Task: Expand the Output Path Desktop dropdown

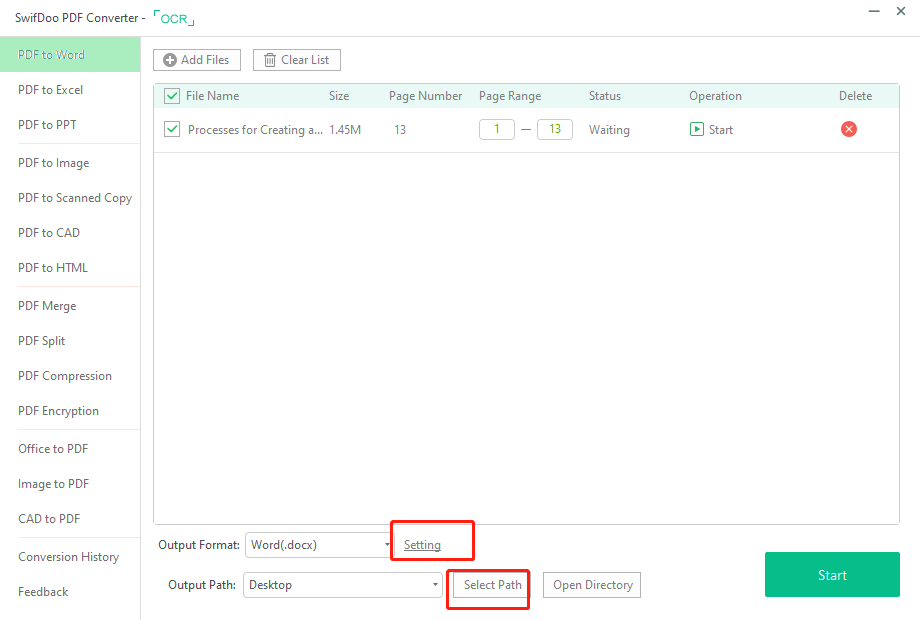Action: 343,585
